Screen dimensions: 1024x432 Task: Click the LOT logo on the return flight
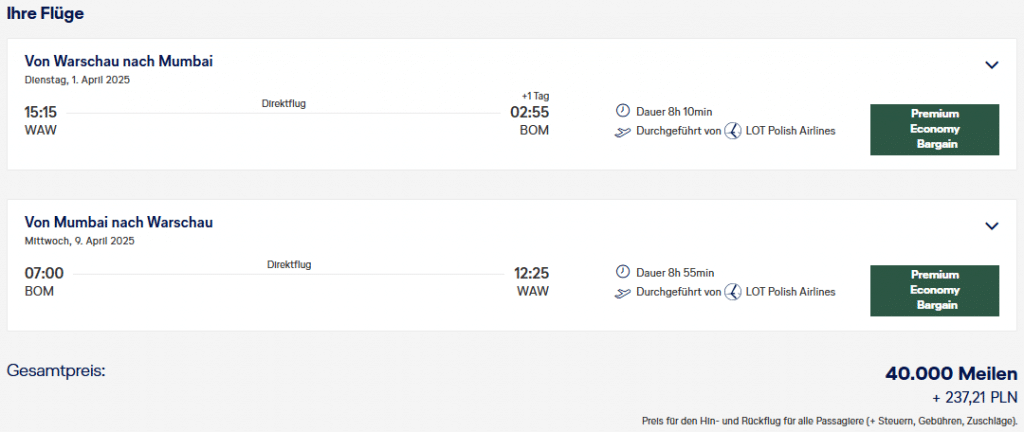(x=732, y=292)
